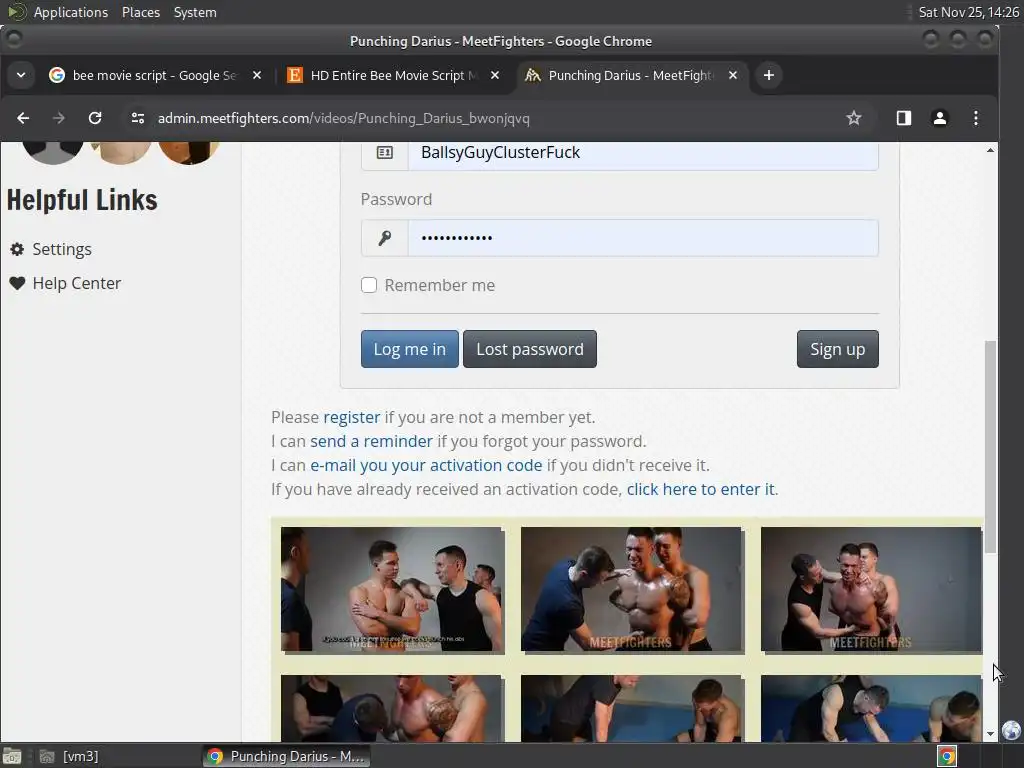Open Settings in Helpful Links
The height and width of the screenshot is (768, 1024).
62,249
